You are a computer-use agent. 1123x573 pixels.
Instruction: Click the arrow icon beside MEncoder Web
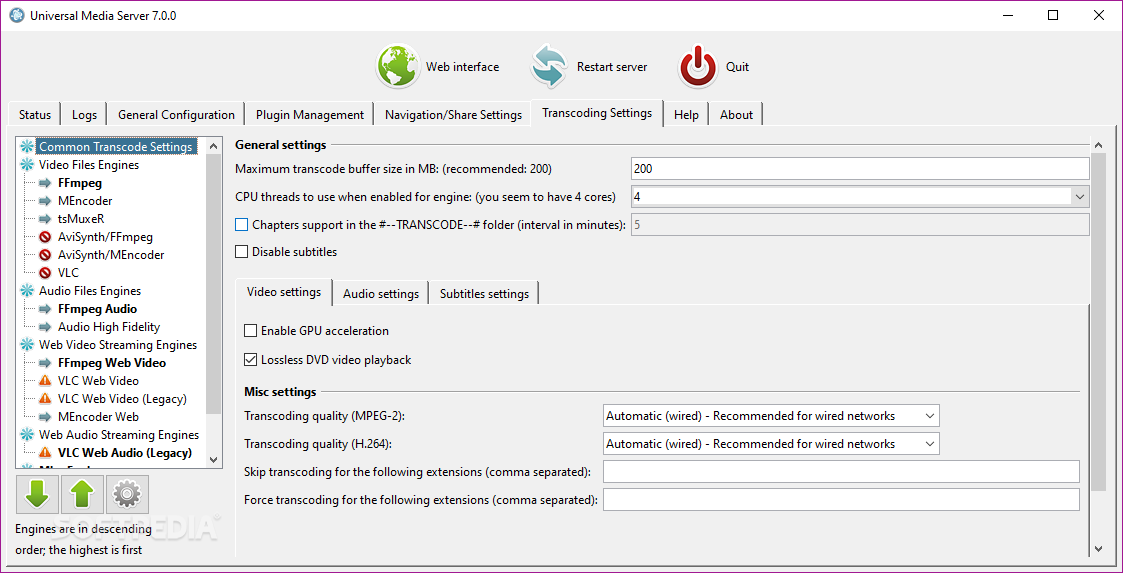[x=46, y=416]
